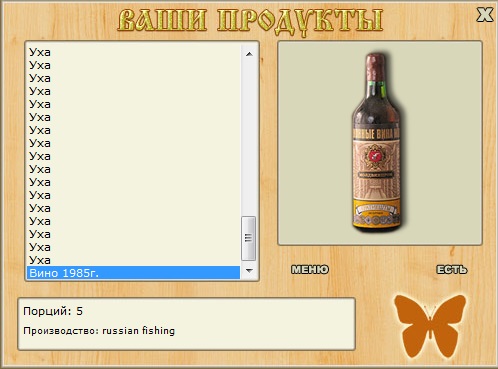Viewport: 498px width, 369px height.
Task: Click the orange butterfly icon
Action: click(430, 325)
